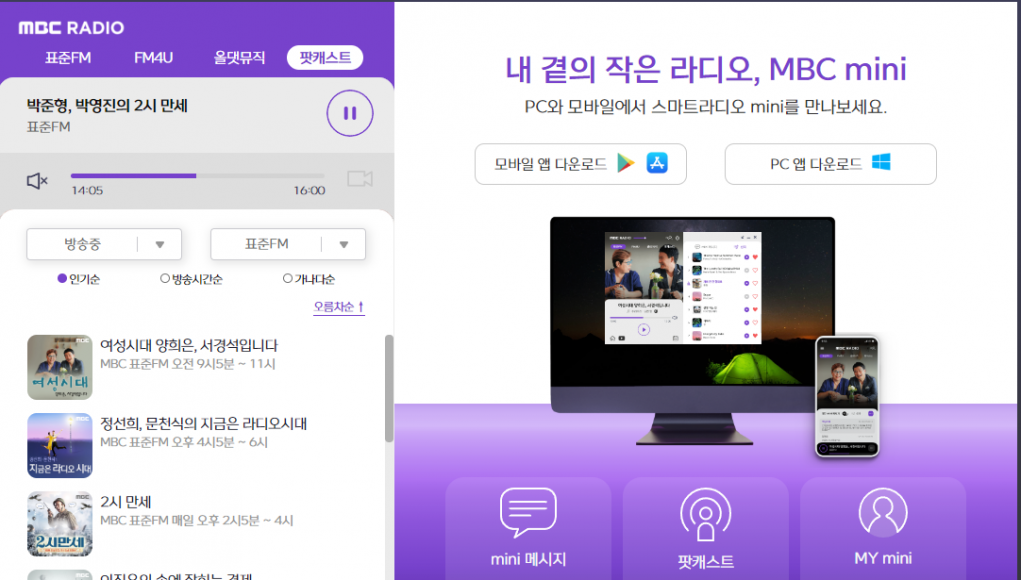Image resolution: width=1021 pixels, height=580 pixels.
Task: Open 2시 만세 program thumbnail
Action: [x=60, y=524]
